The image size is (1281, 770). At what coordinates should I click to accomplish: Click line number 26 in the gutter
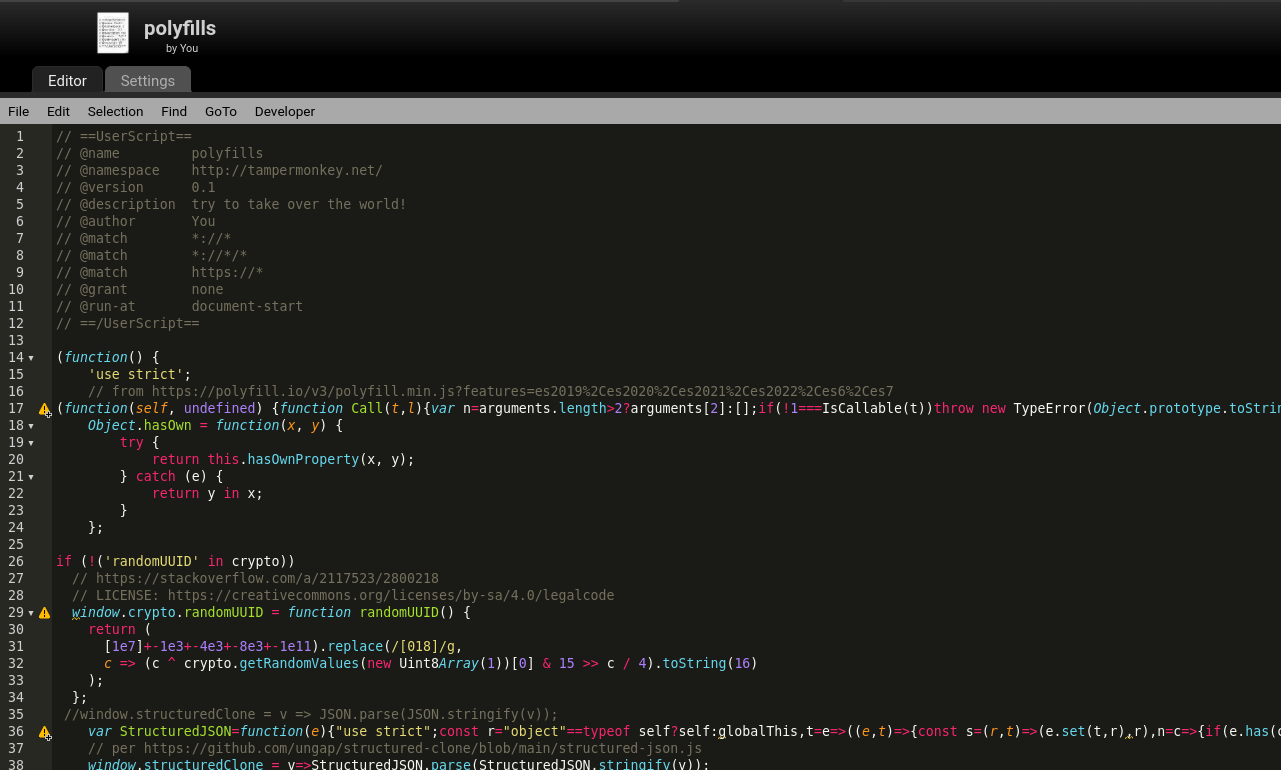tap(16, 561)
